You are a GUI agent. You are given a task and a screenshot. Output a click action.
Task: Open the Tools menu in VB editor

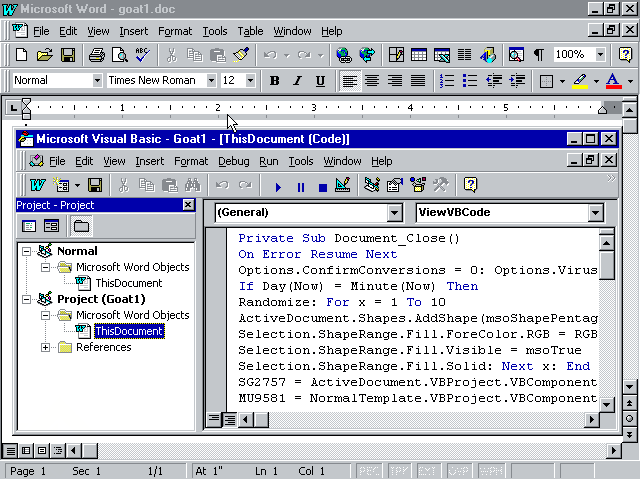click(x=301, y=162)
